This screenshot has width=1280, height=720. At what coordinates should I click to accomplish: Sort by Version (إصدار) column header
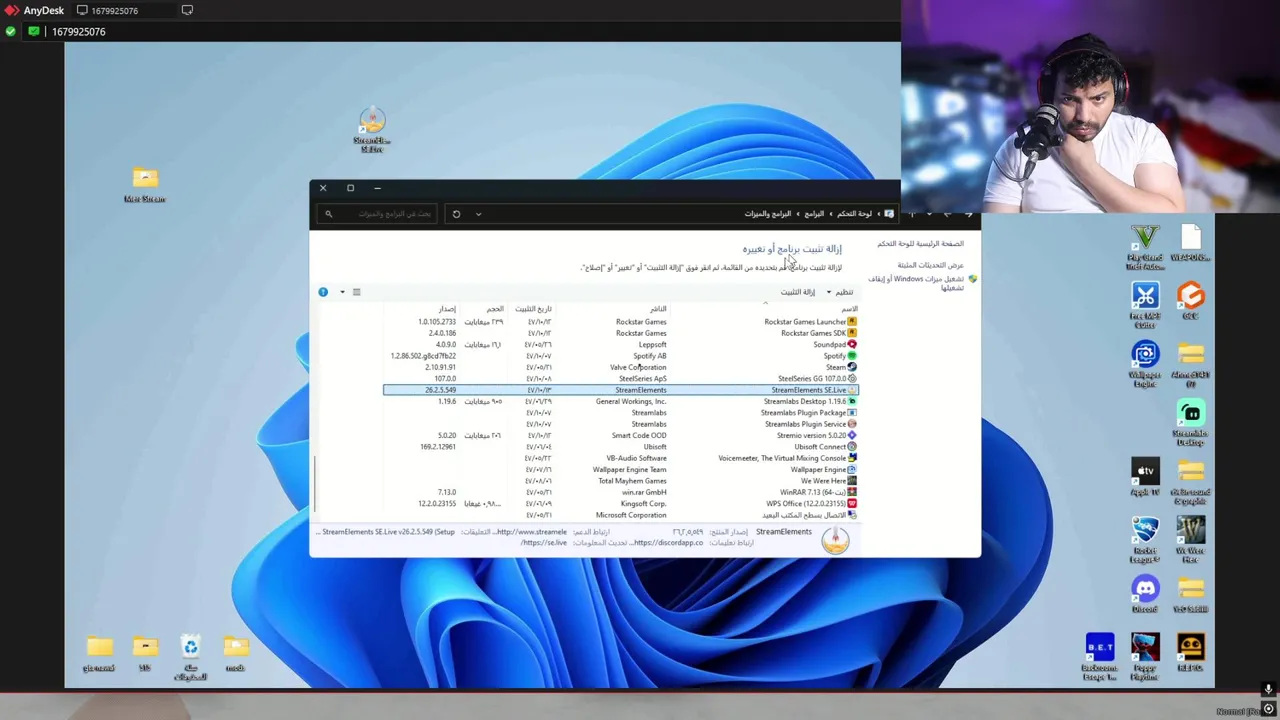click(x=447, y=309)
